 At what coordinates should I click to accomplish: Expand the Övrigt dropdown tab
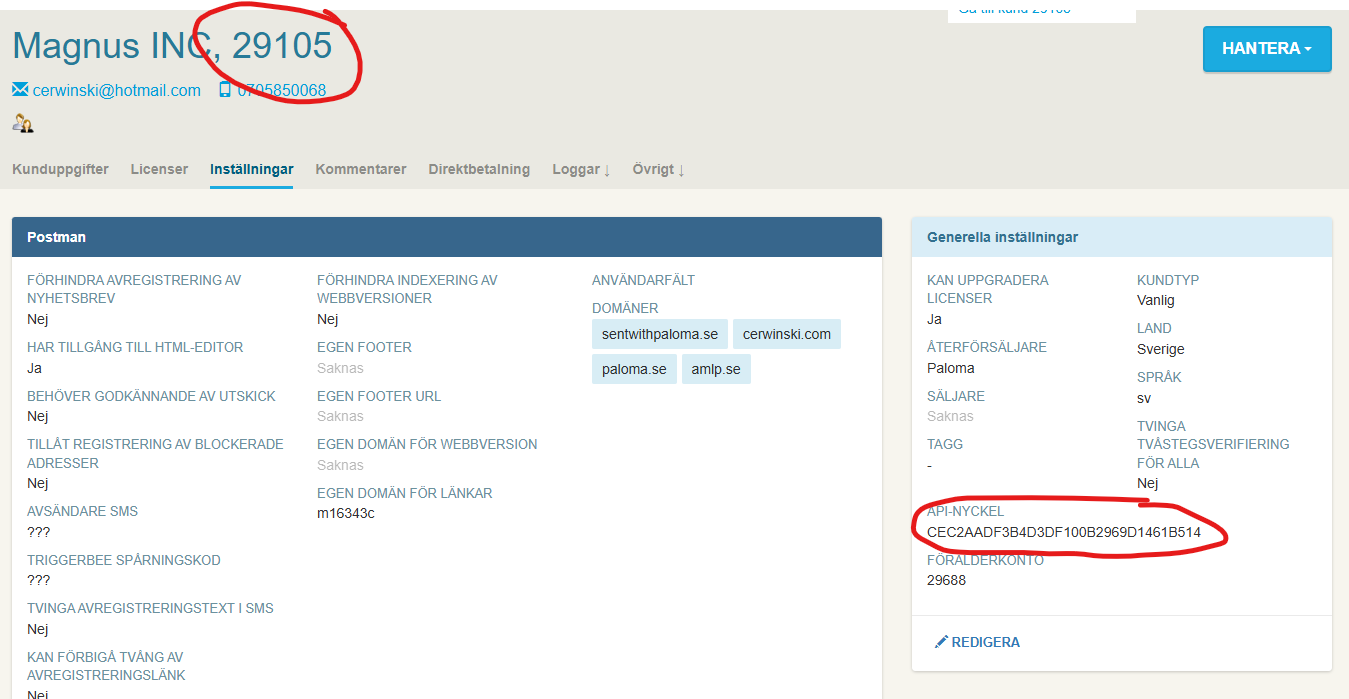658,169
